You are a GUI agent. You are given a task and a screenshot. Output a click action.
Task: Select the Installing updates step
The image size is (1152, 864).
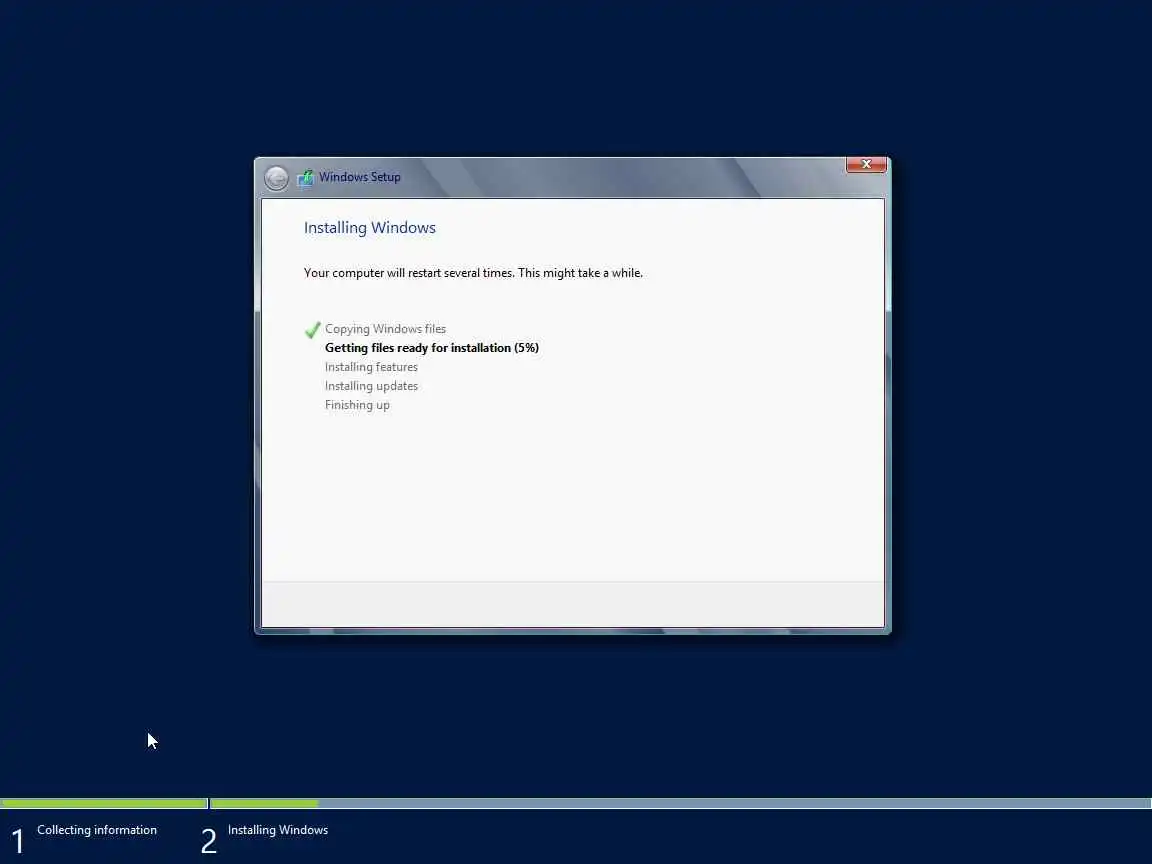click(x=371, y=386)
